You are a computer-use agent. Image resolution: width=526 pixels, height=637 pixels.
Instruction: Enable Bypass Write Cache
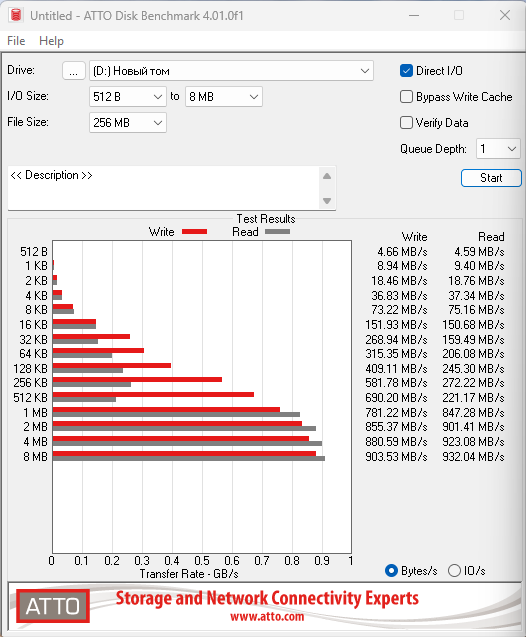pyautogui.click(x=406, y=97)
